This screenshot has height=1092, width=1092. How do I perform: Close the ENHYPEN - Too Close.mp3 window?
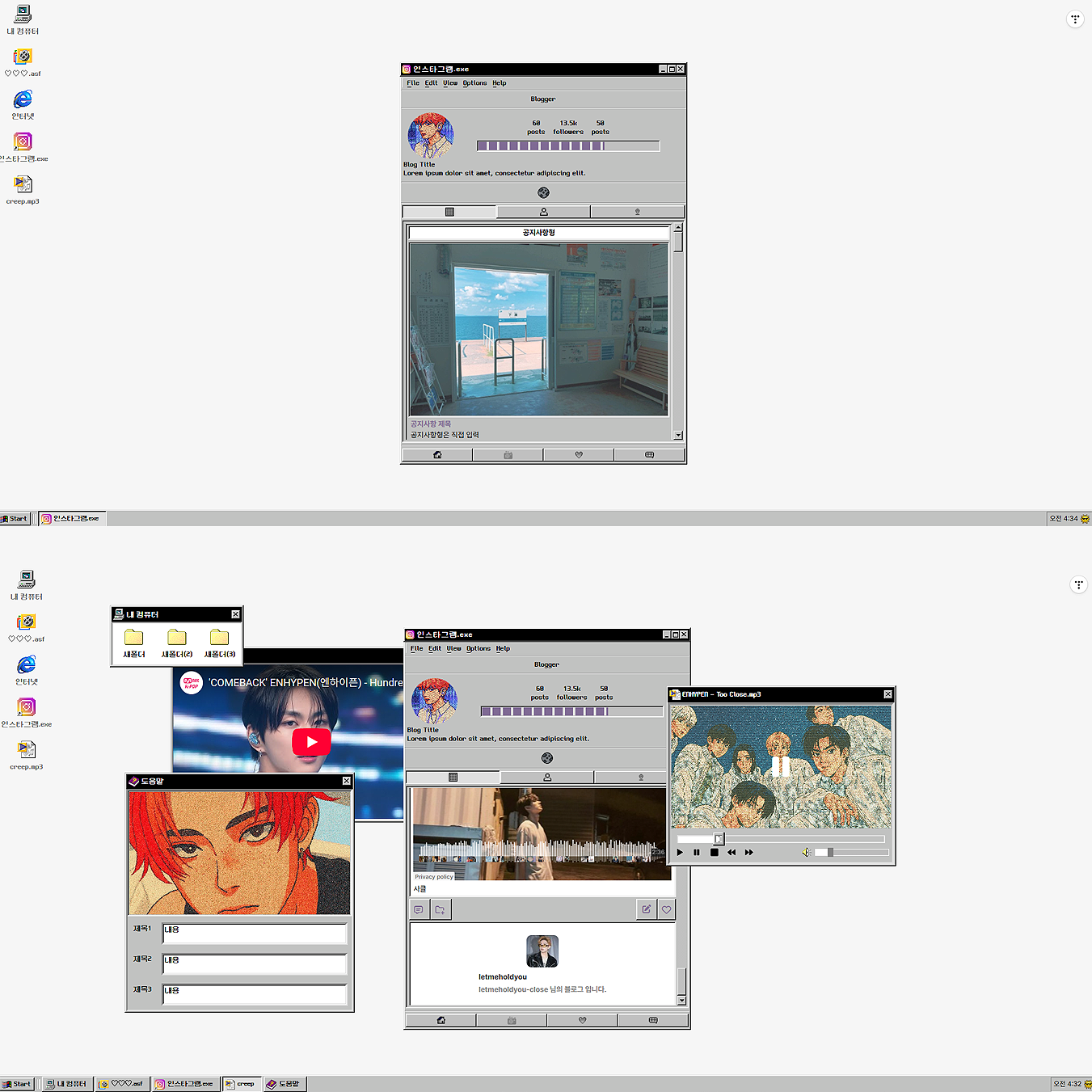[888, 694]
